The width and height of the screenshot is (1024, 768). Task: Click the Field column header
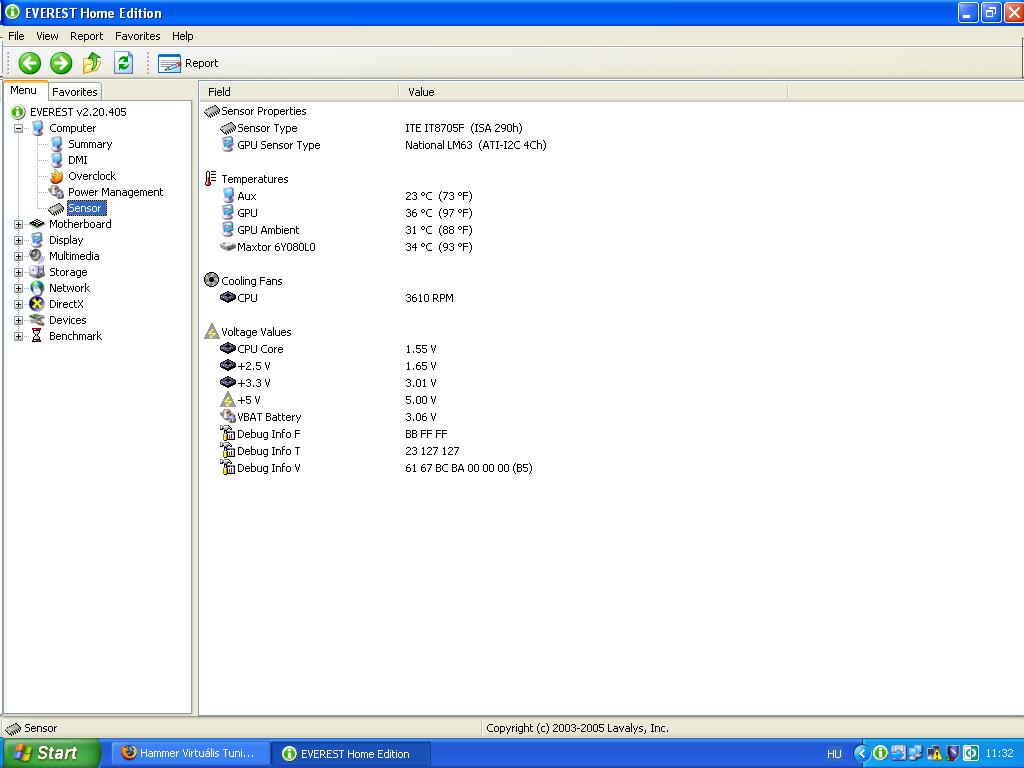tap(300, 92)
